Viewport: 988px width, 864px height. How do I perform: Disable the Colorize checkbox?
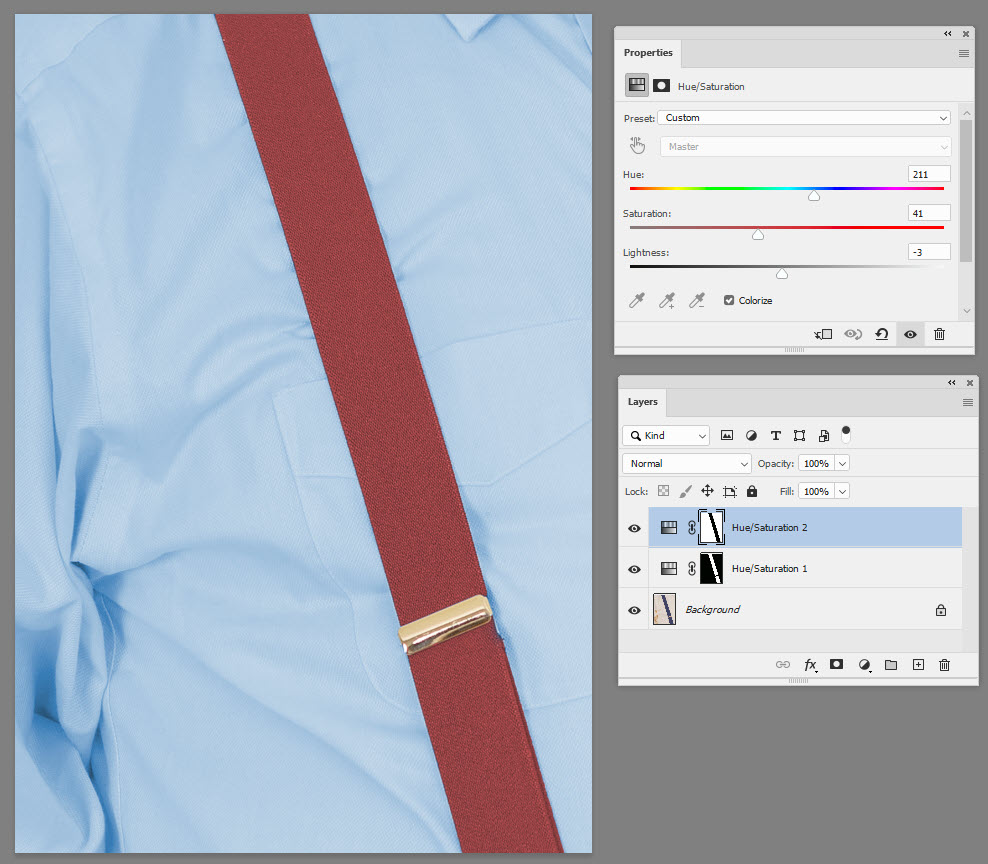coord(726,300)
